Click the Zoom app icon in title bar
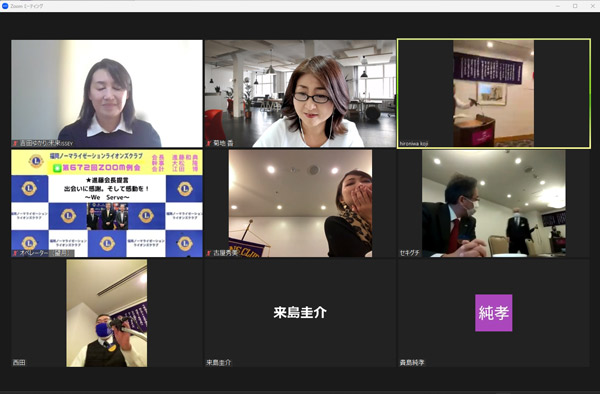600x394 pixels. 5,6
